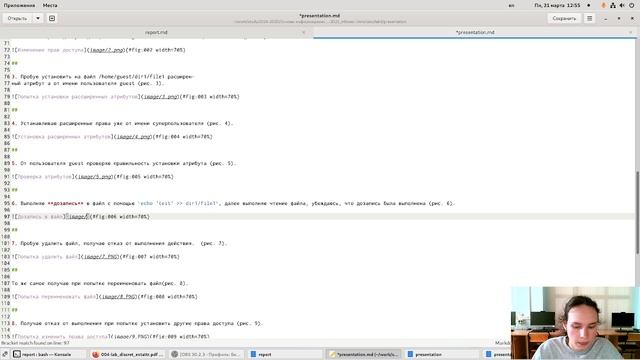Click the Konsole terminal icon in taskbar
The width and height of the screenshot is (640, 360).
pos(17,354)
